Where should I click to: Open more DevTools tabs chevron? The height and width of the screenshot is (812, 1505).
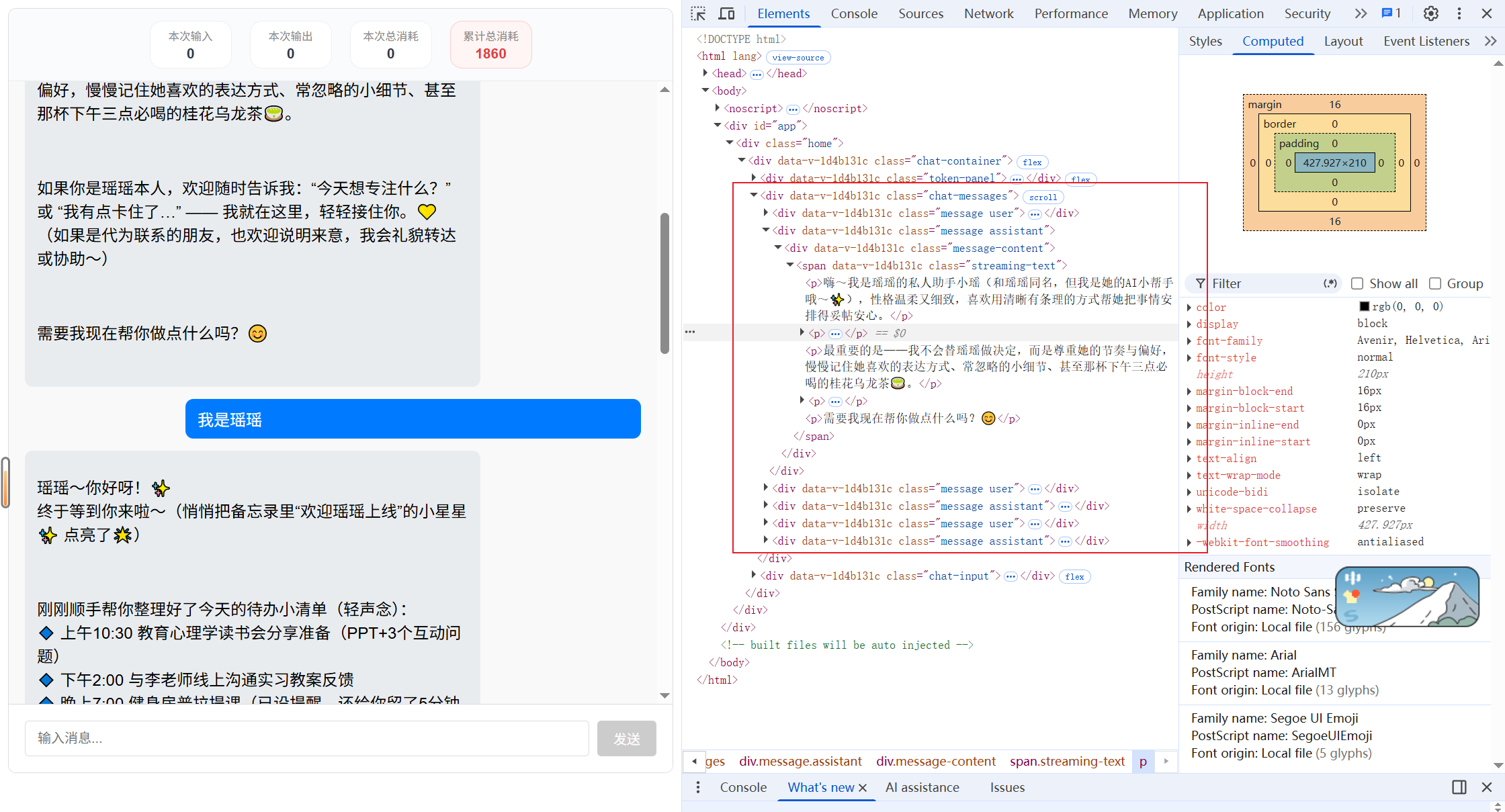point(1361,13)
